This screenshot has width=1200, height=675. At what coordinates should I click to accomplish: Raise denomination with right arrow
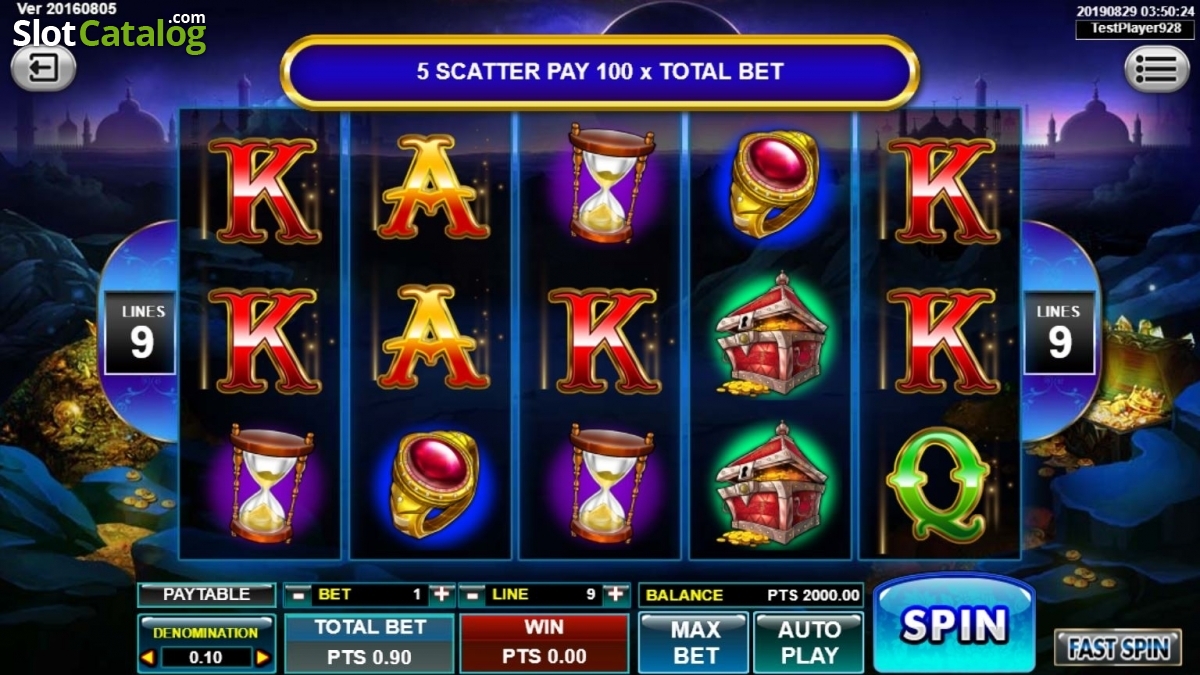pos(263,657)
